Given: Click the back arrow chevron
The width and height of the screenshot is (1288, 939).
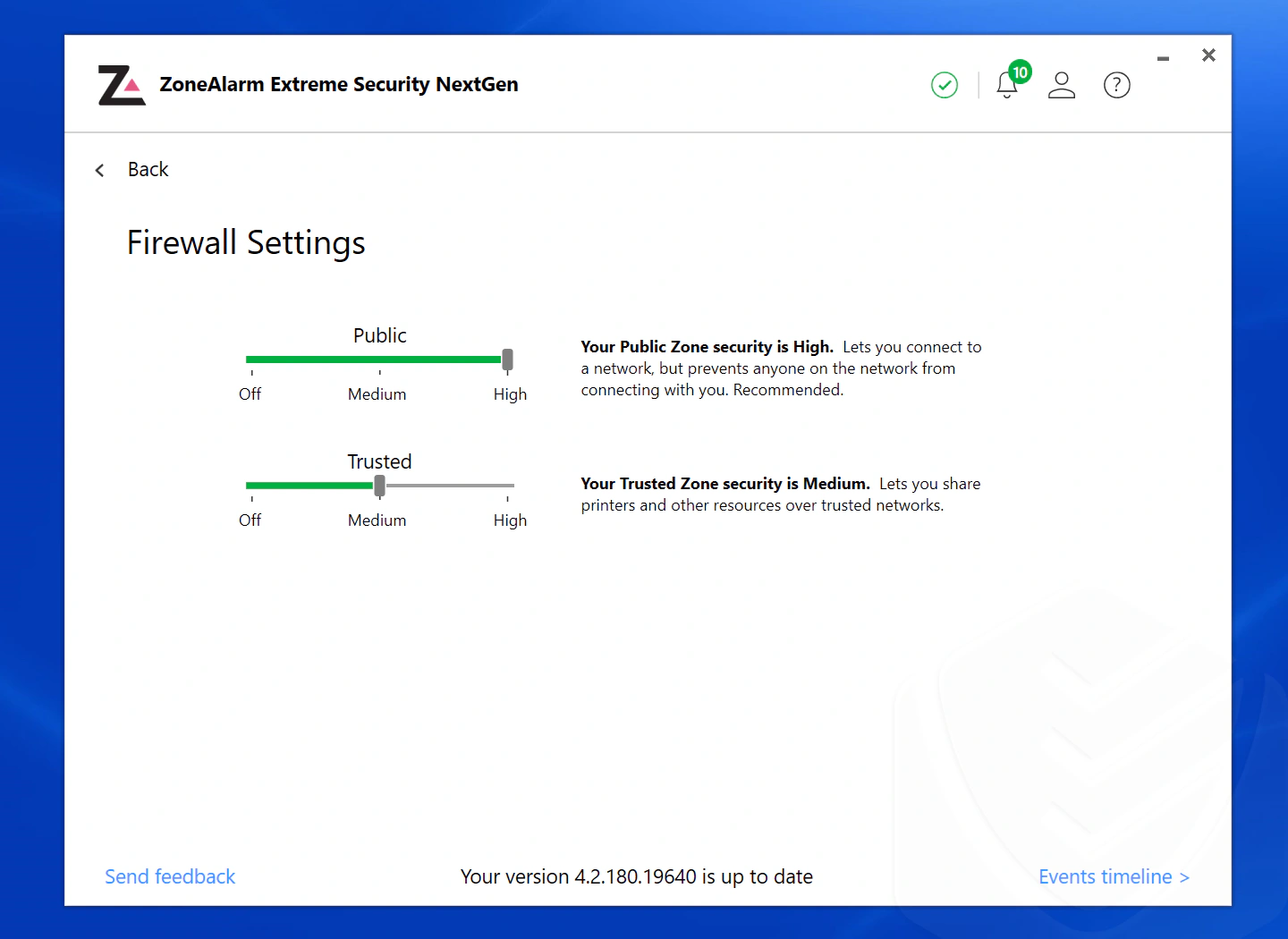Looking at the screenshot, I should point(100,170).
